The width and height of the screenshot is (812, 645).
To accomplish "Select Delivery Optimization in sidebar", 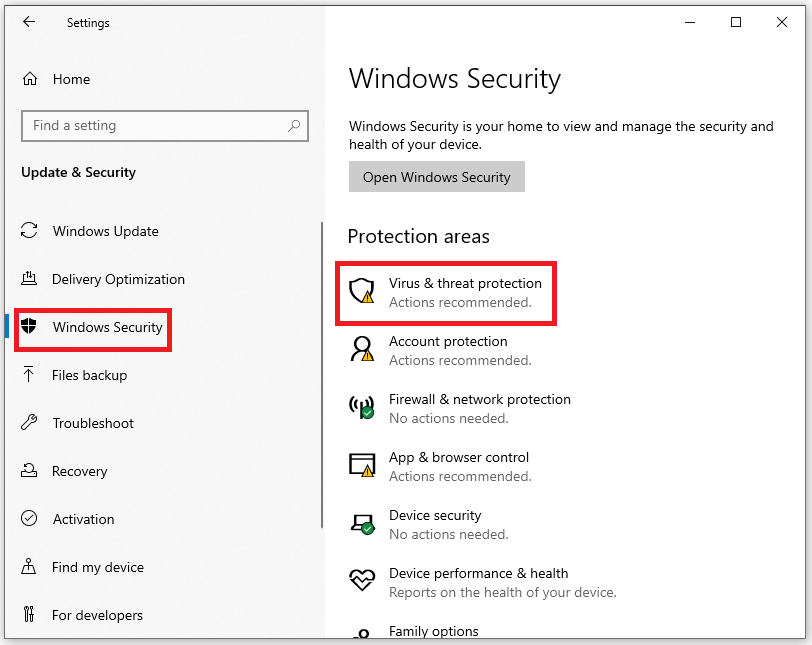I will coord(118,279).
